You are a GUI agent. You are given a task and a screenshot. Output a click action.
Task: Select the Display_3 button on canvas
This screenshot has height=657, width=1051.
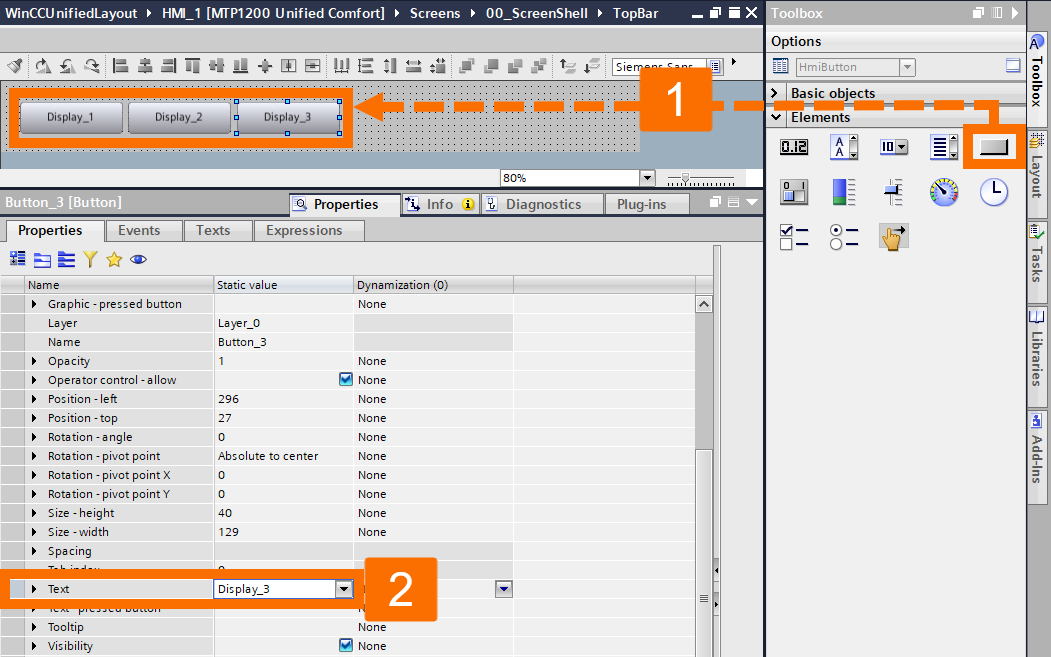(x=288, y=117)
